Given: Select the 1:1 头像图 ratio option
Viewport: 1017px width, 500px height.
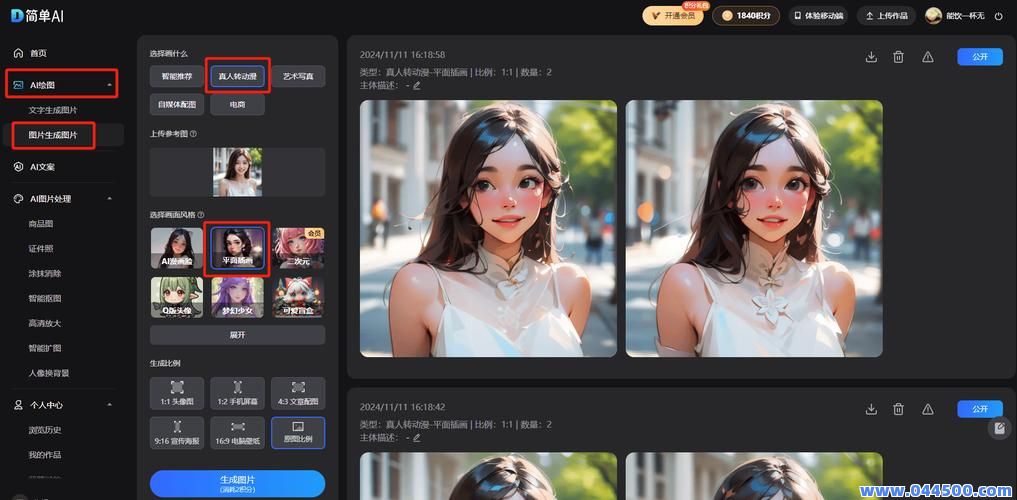Looking at the screenshot, I should tap(177, 393).
